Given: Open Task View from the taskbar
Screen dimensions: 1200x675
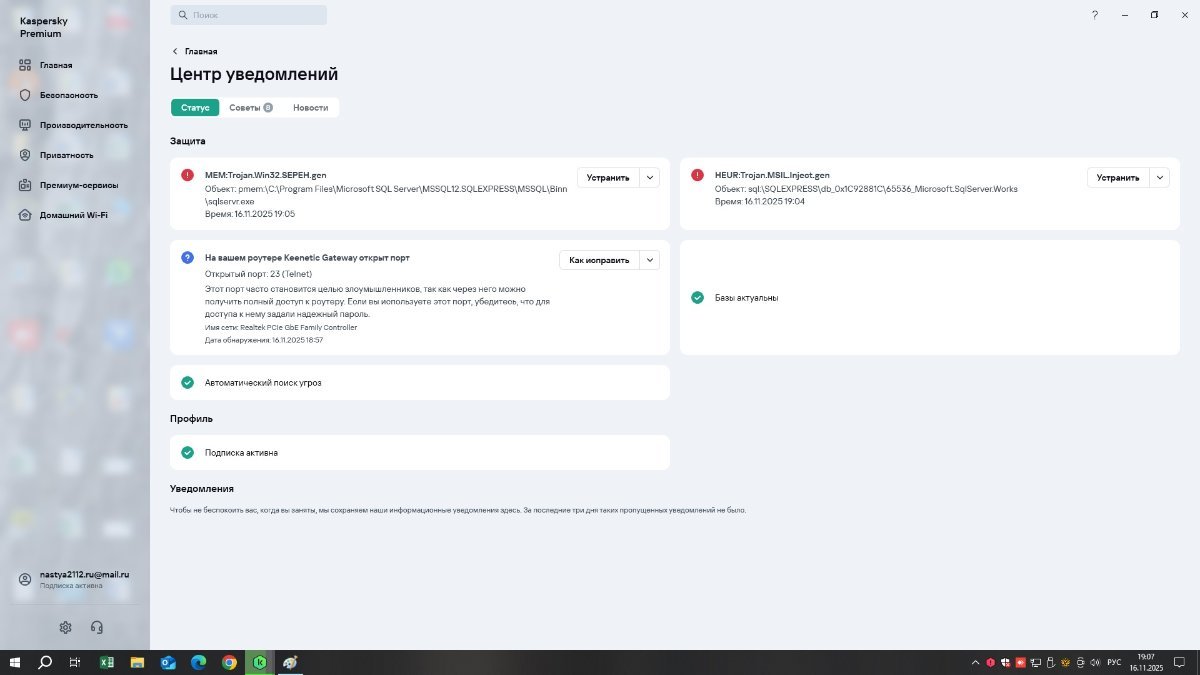Looking at the screenshot, I should 75,662.
